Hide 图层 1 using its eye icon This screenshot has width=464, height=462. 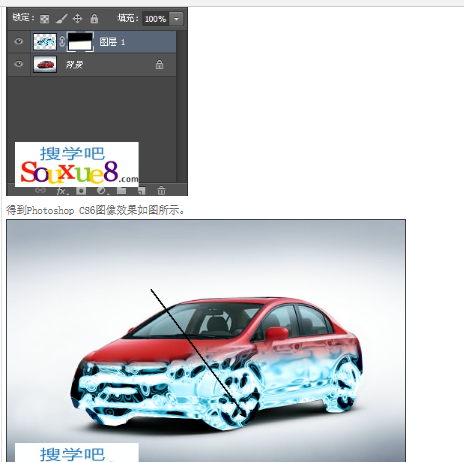point(19,41)
